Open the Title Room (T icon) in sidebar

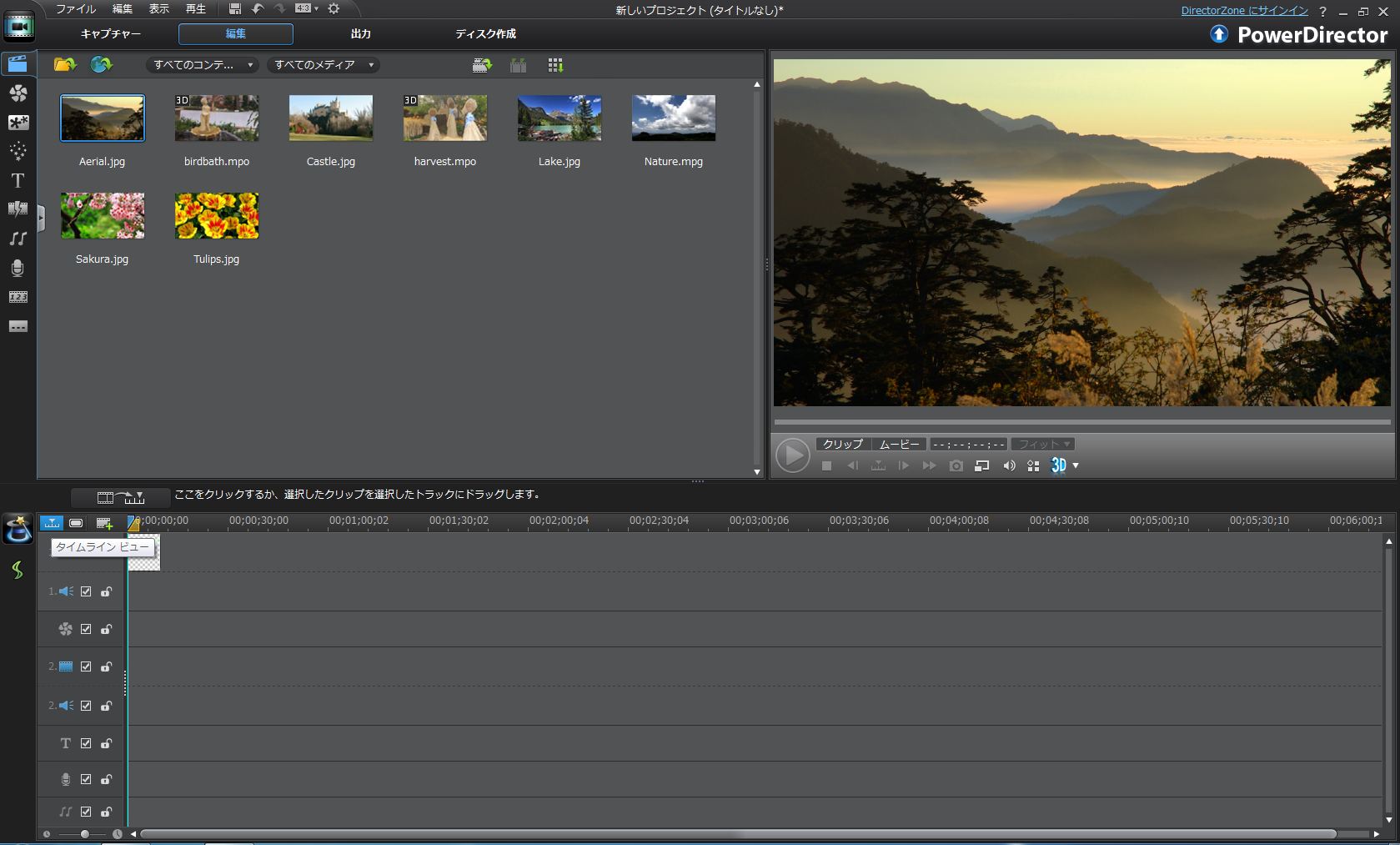[x=18, y=180]
